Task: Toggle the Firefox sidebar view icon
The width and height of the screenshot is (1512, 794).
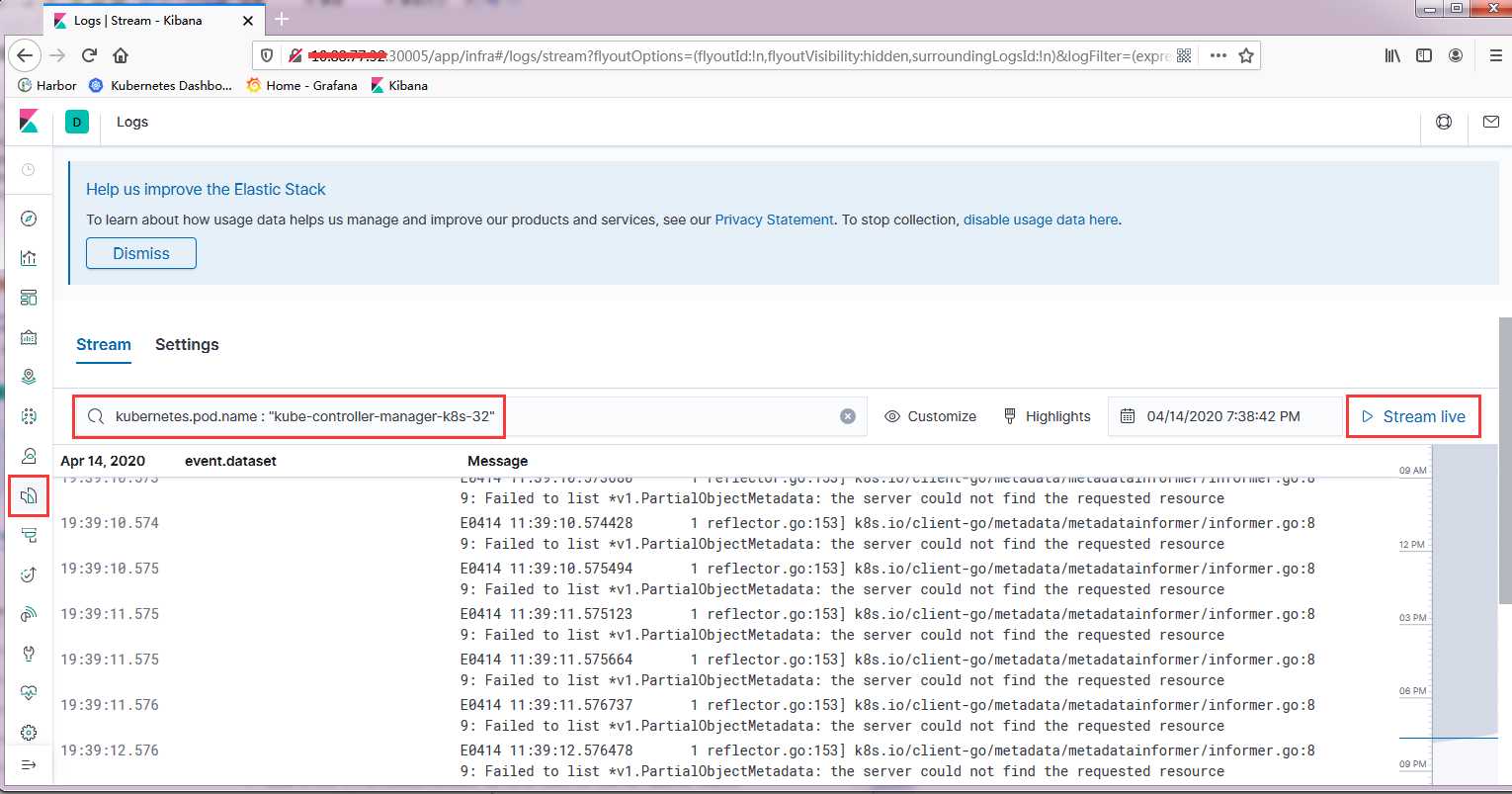Action: (x=1424, y=55)
